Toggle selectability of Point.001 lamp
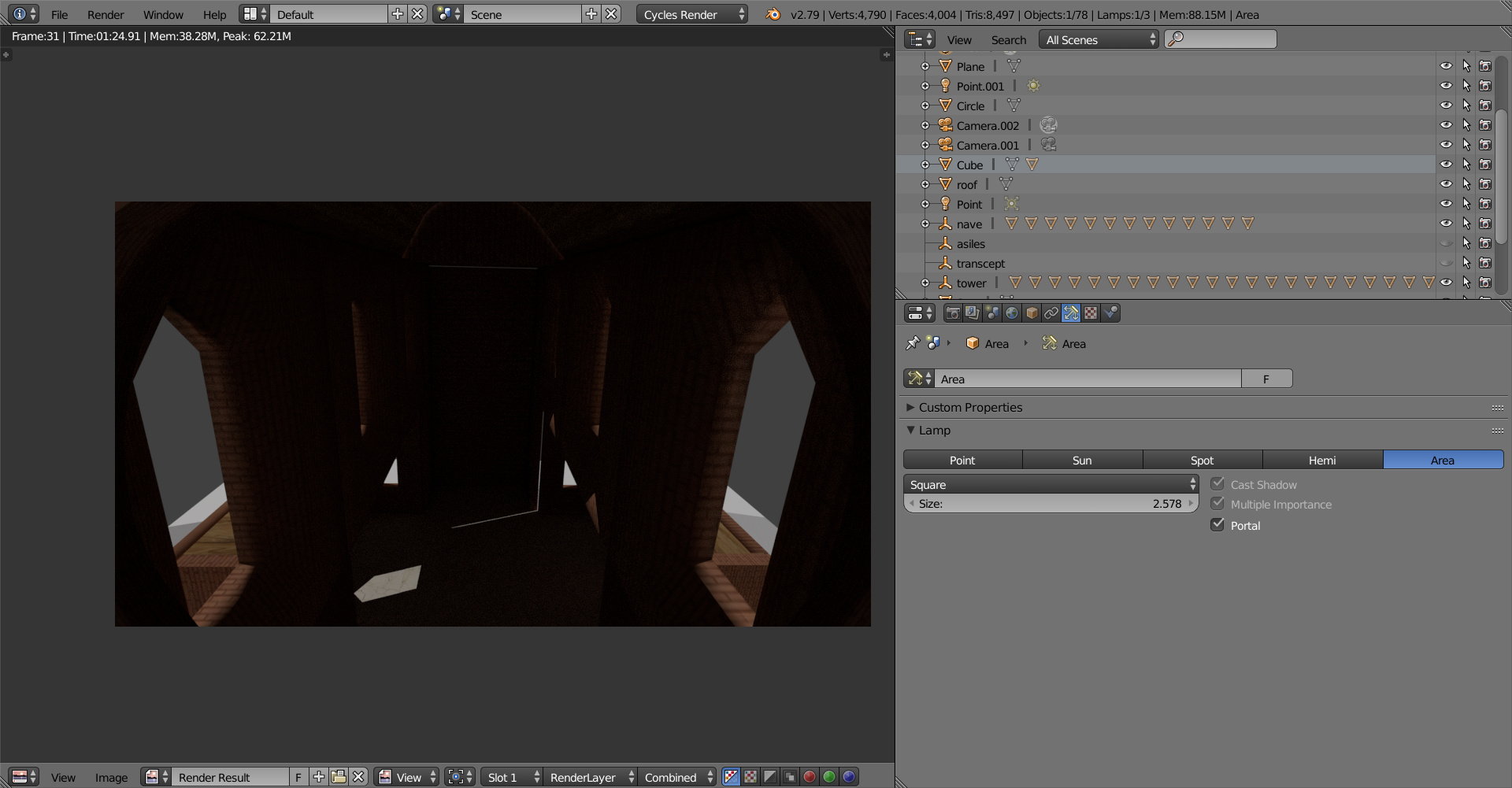Image resolution: width=1512 pixels, height=788 pixels. point(1466,86)
